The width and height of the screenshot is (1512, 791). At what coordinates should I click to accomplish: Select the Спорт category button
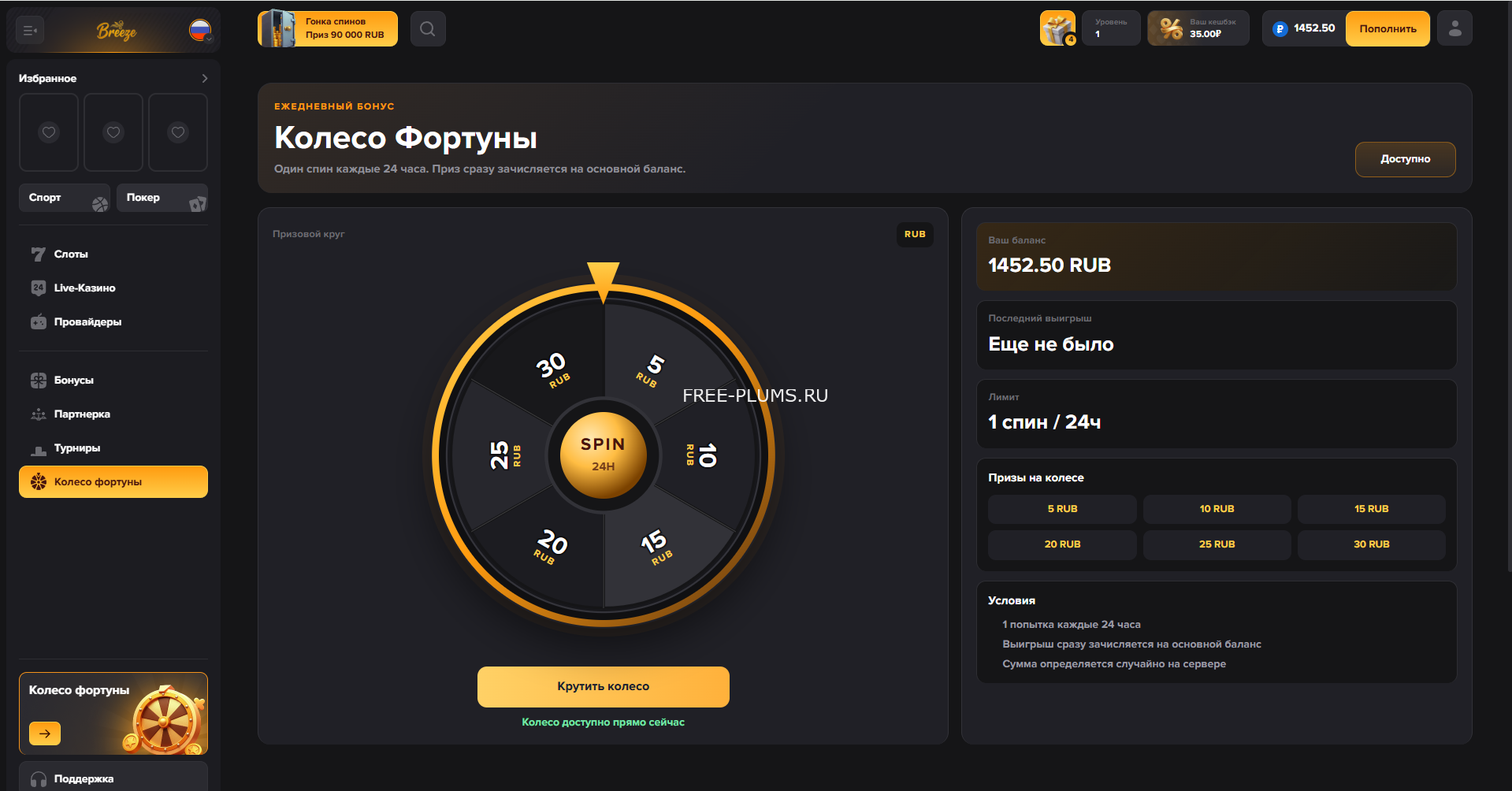point(65,198)
